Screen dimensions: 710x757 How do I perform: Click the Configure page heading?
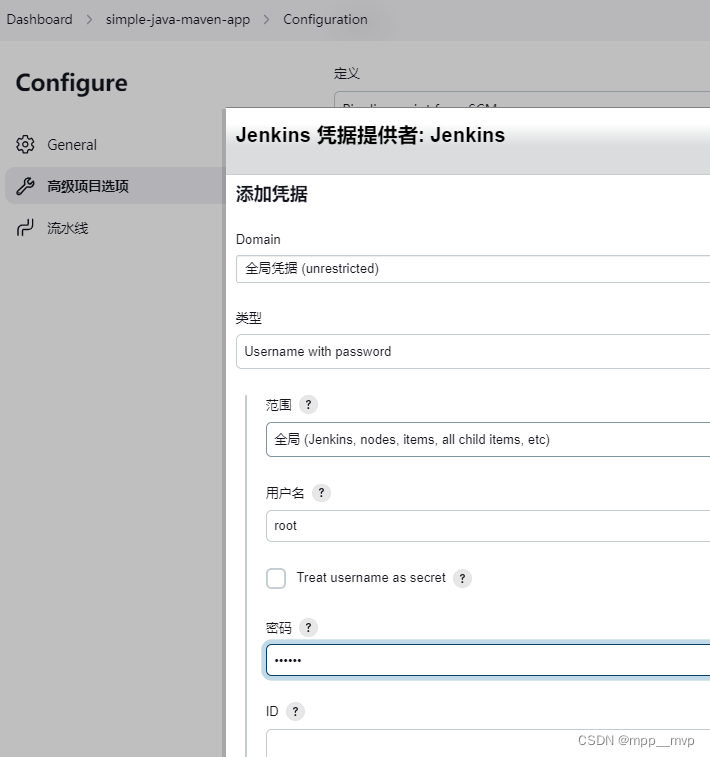pos(72,83)
